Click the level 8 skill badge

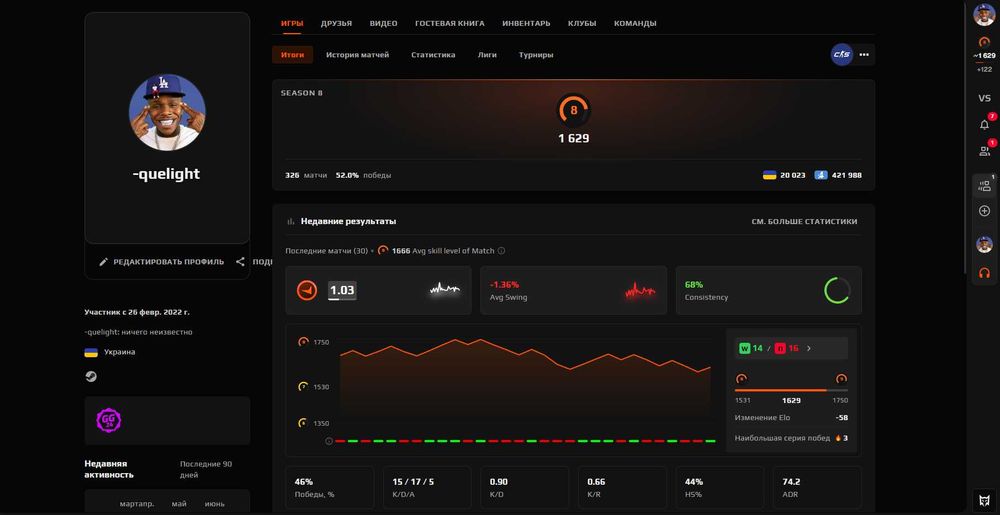[x=573, y=110]
